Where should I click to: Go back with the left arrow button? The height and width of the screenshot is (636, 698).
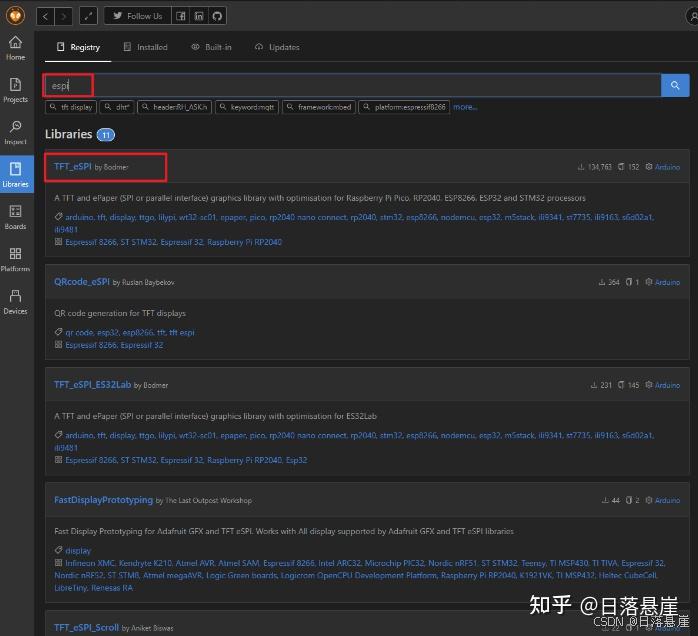[x=45, y=16]
